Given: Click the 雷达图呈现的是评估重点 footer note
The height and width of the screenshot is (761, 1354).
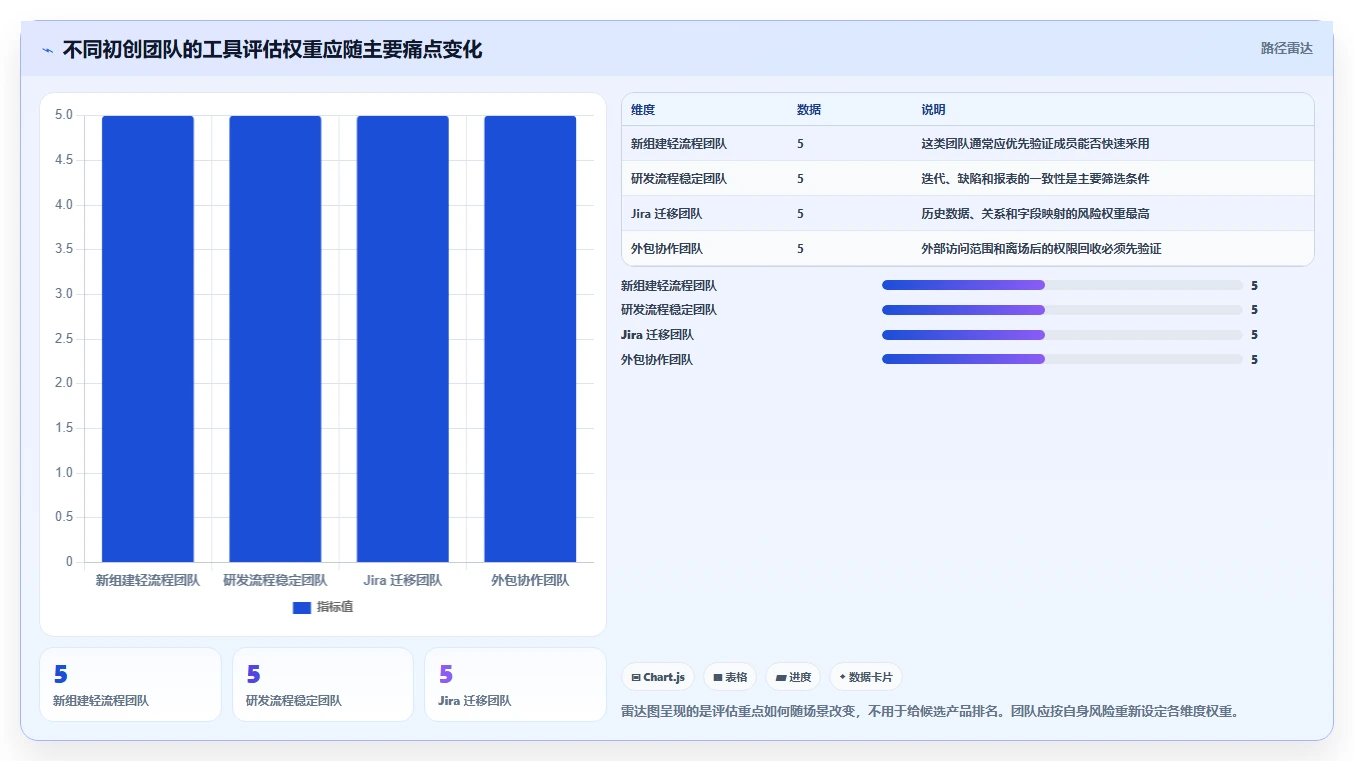Looking at the screenshot, I should click(930, 712).
